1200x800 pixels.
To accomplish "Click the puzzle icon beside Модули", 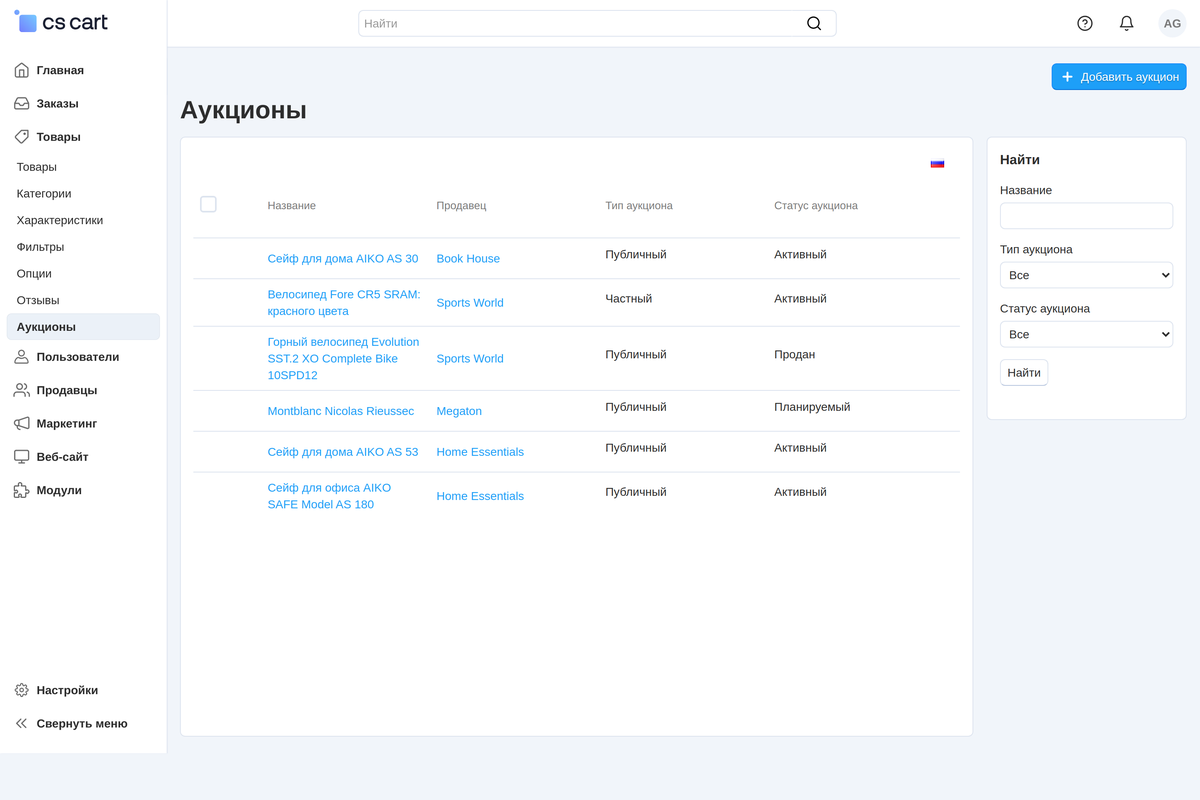I will 22,490.
